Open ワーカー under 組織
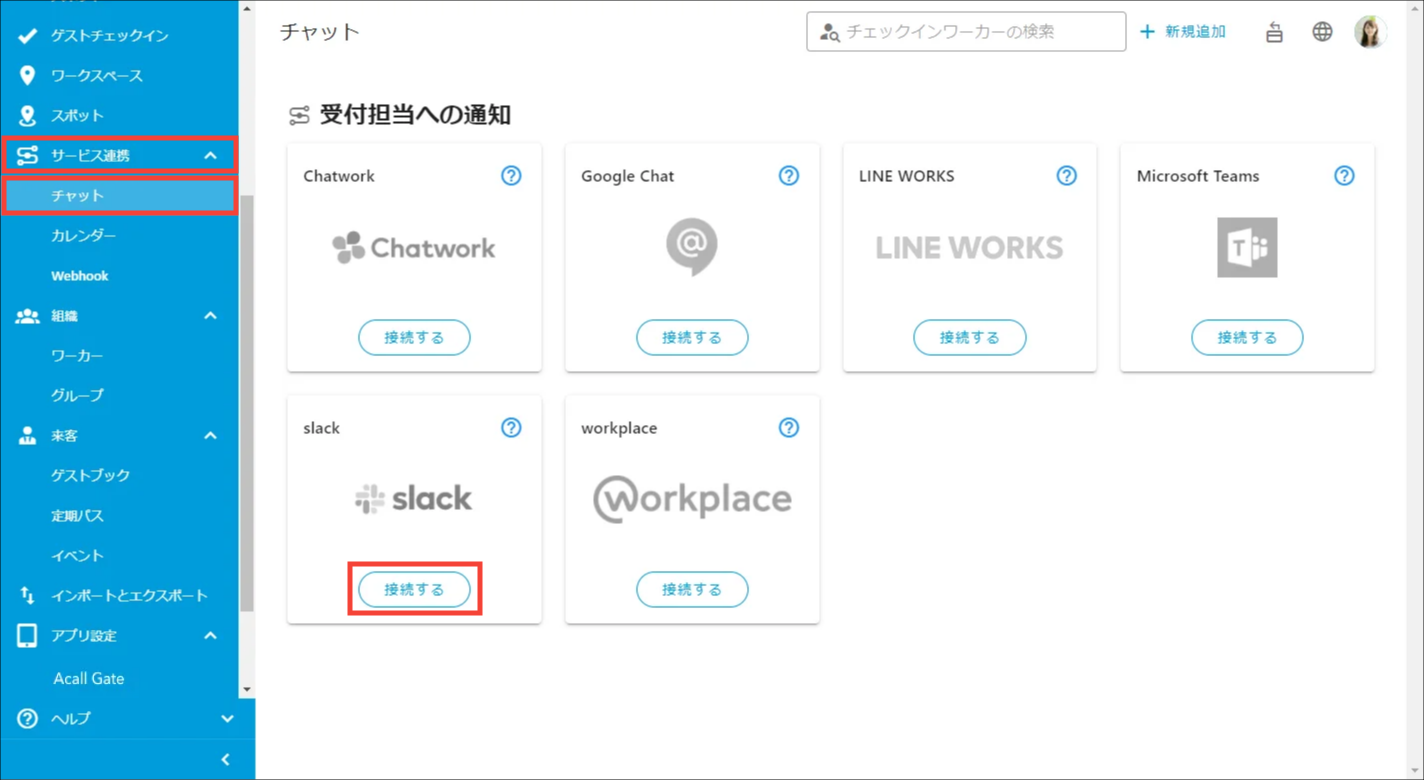Viewport: 1424px width, 780px height. 120,356
